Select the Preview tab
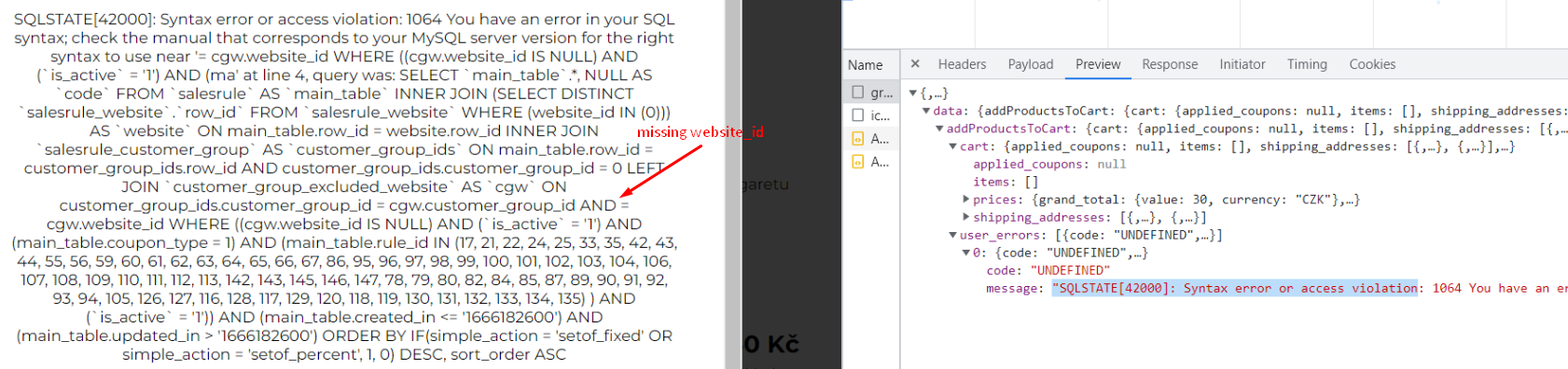Image resolution: width=1568 pixels, height=369 pixels. coord(1098,64)
